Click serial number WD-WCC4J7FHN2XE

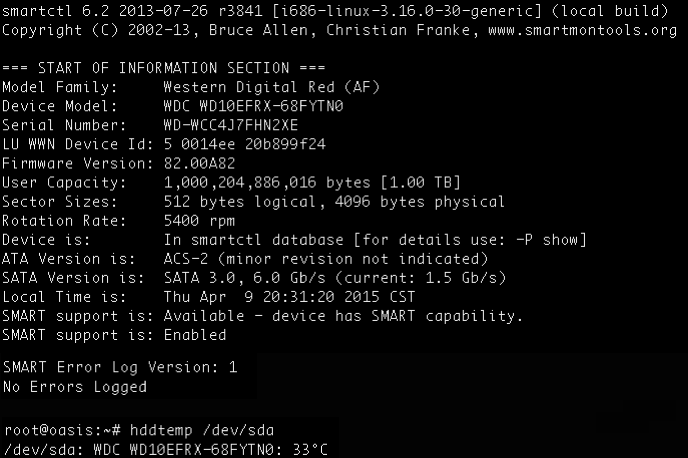pyautogui.click(x=231, y=125)
